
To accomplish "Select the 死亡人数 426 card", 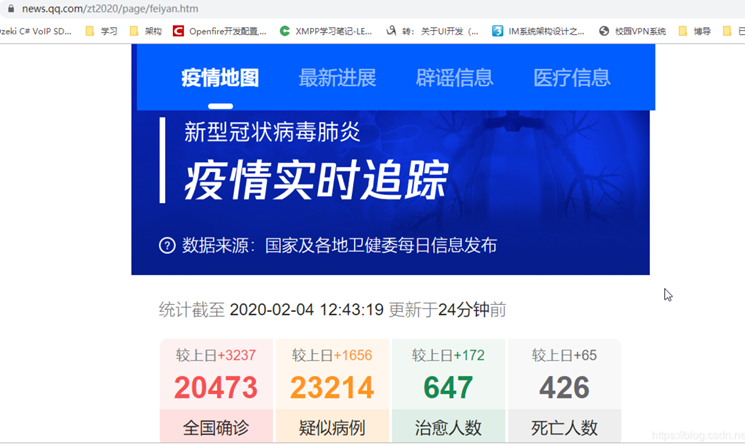I will [x=564, y=390].
